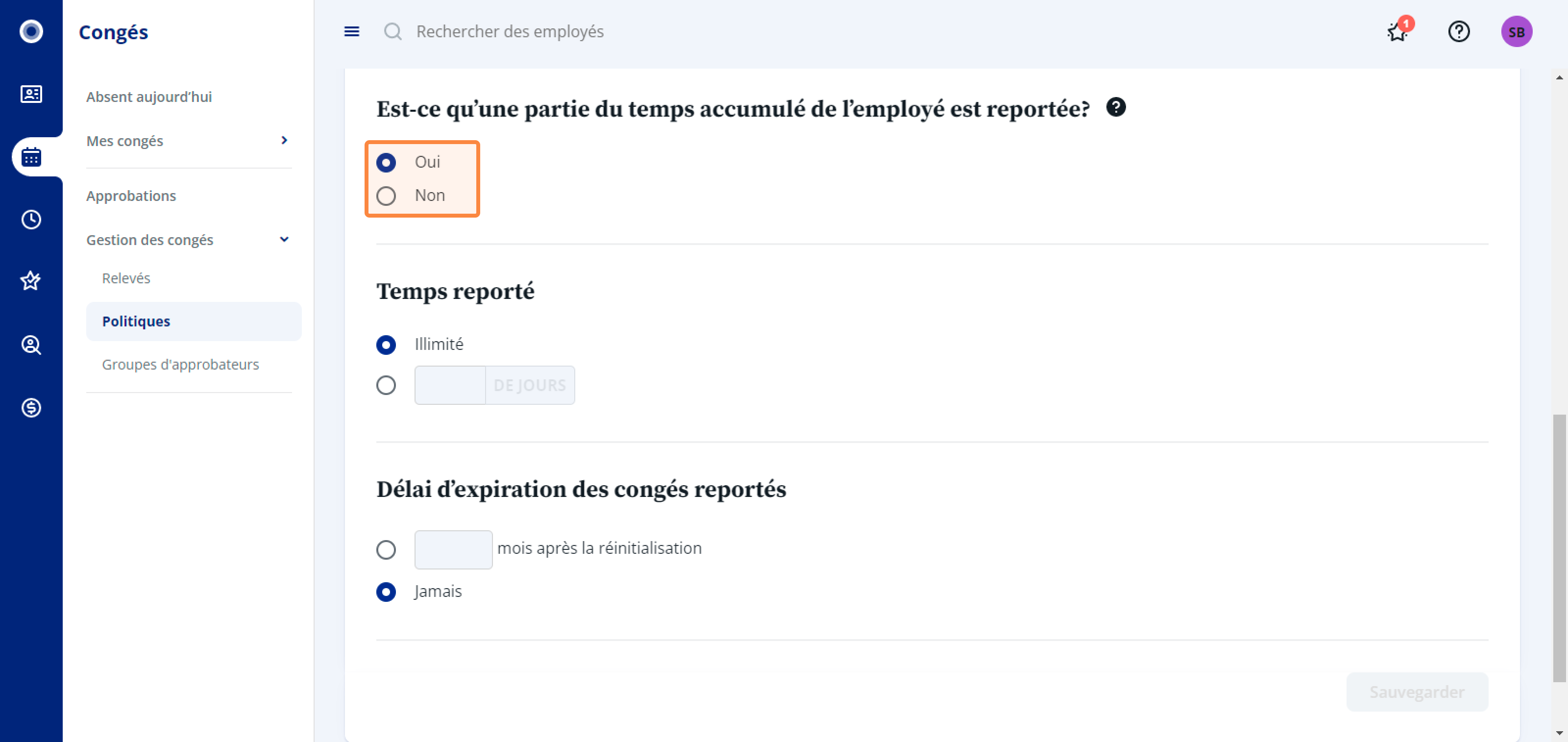The width and height of the screenshot is (1568, 742).
Task: Open Groupes d'approbateurs page
Action: point(180,364)
